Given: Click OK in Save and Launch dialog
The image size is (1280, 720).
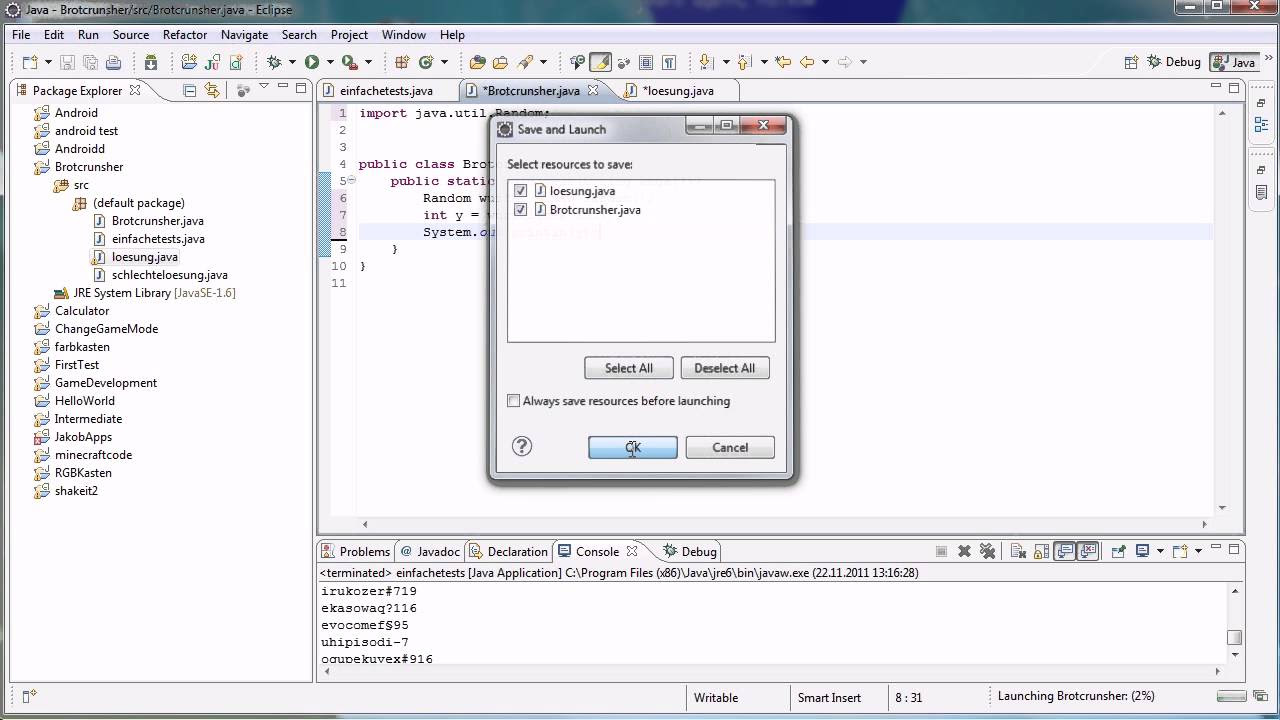Looking at the screenshot, I should click(x=633, y=447).
